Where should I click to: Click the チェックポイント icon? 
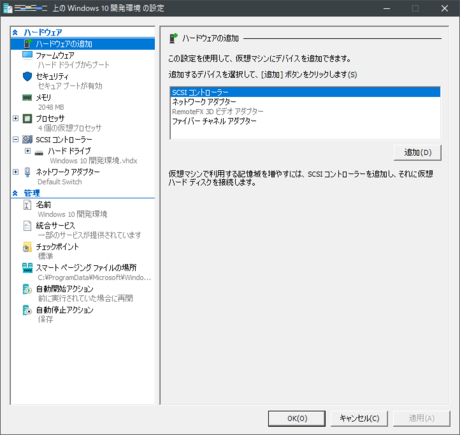click(x=27, y=247)
